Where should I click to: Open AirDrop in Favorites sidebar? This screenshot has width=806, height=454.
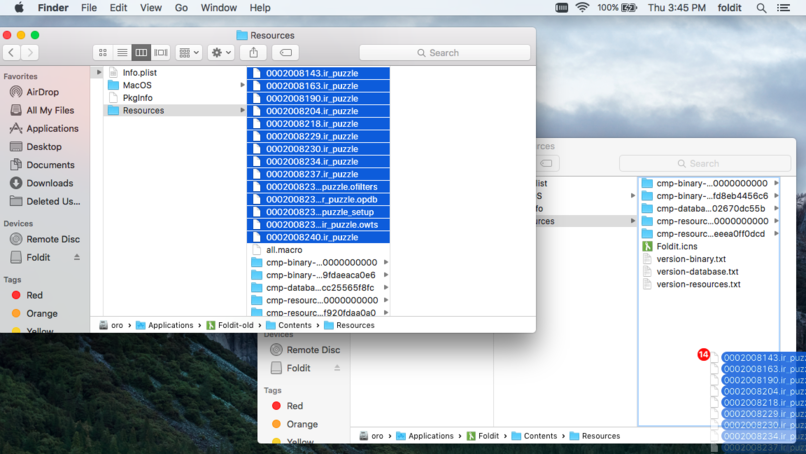coord(42,92)
